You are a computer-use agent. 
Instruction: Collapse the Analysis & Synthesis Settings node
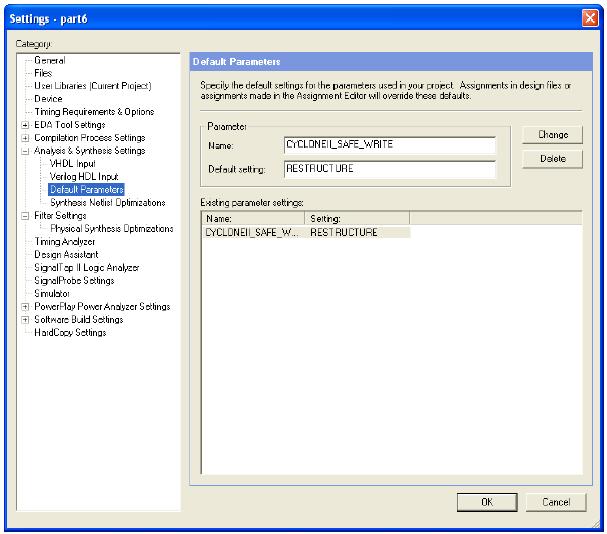coord(25,151)
